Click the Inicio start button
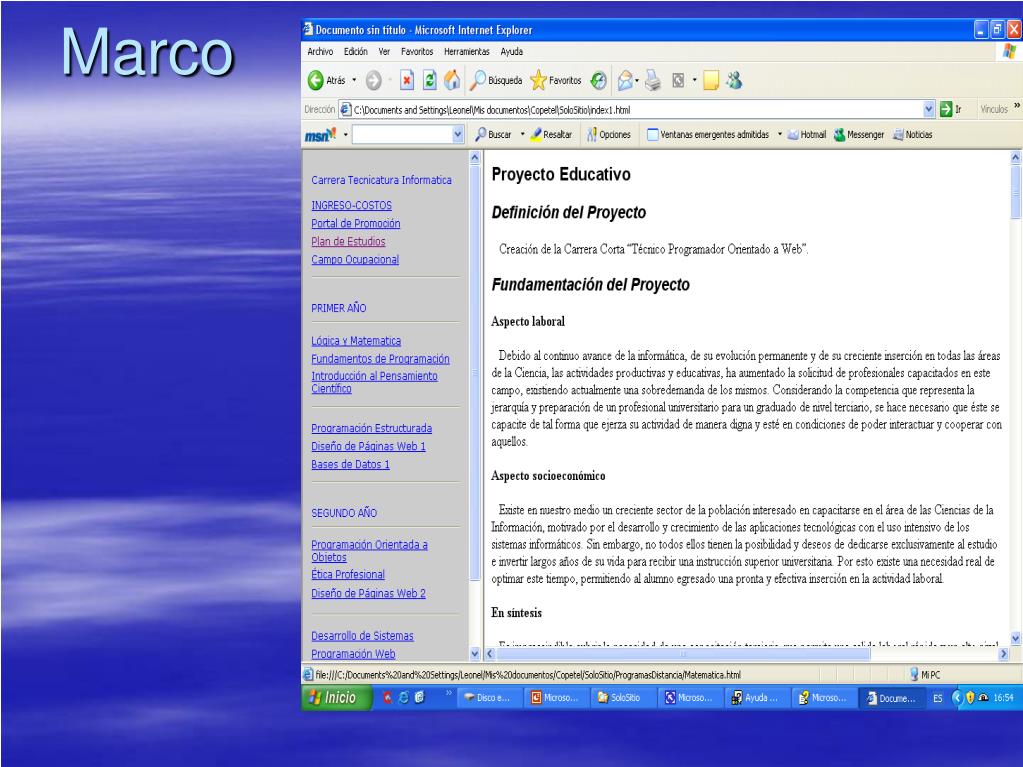Screen dimensions: 1023x767 tap(337, 697)
